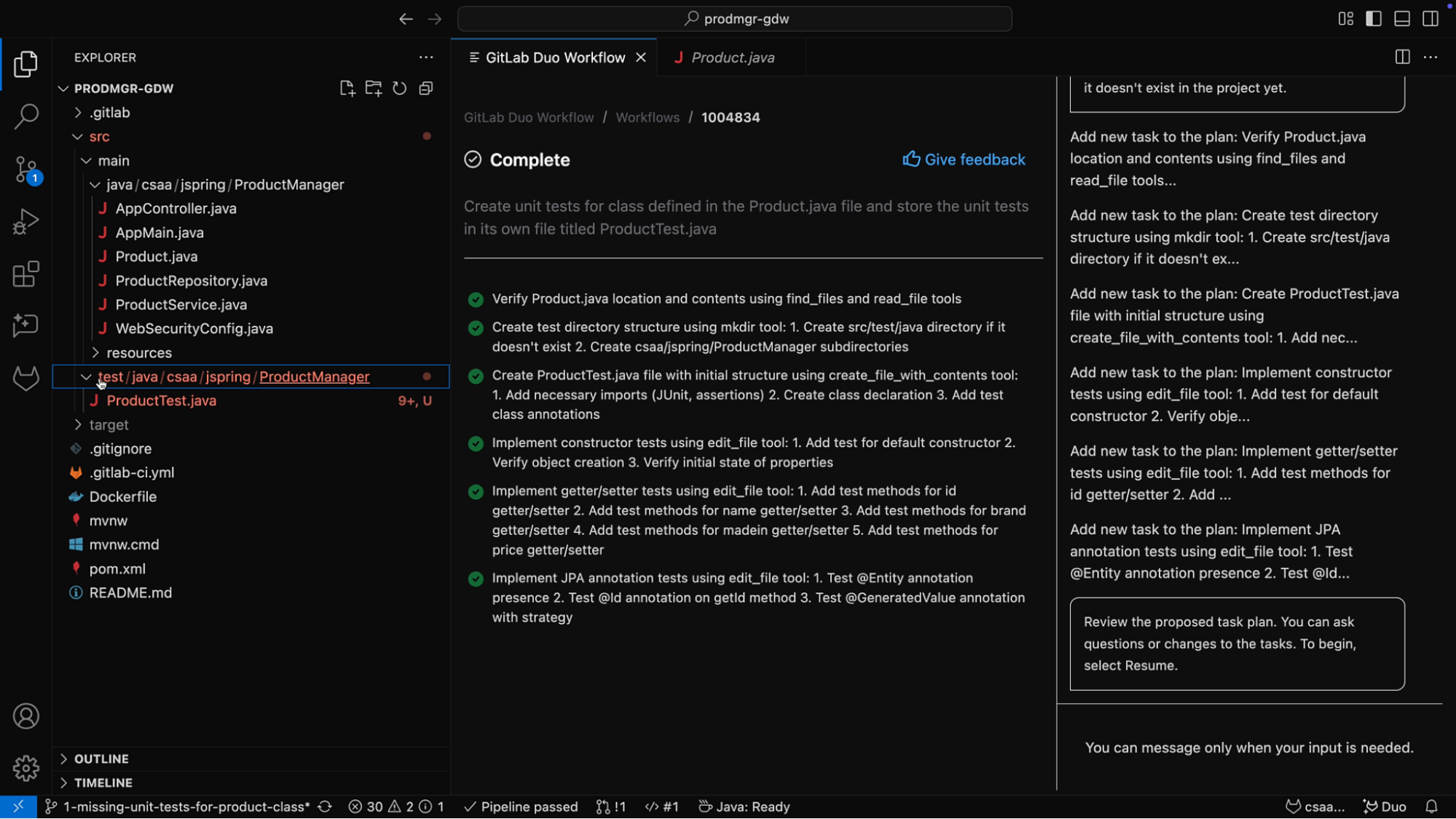Go forward in navigation history
Screen dimensions: 1456x819
(x=435, y=19)
